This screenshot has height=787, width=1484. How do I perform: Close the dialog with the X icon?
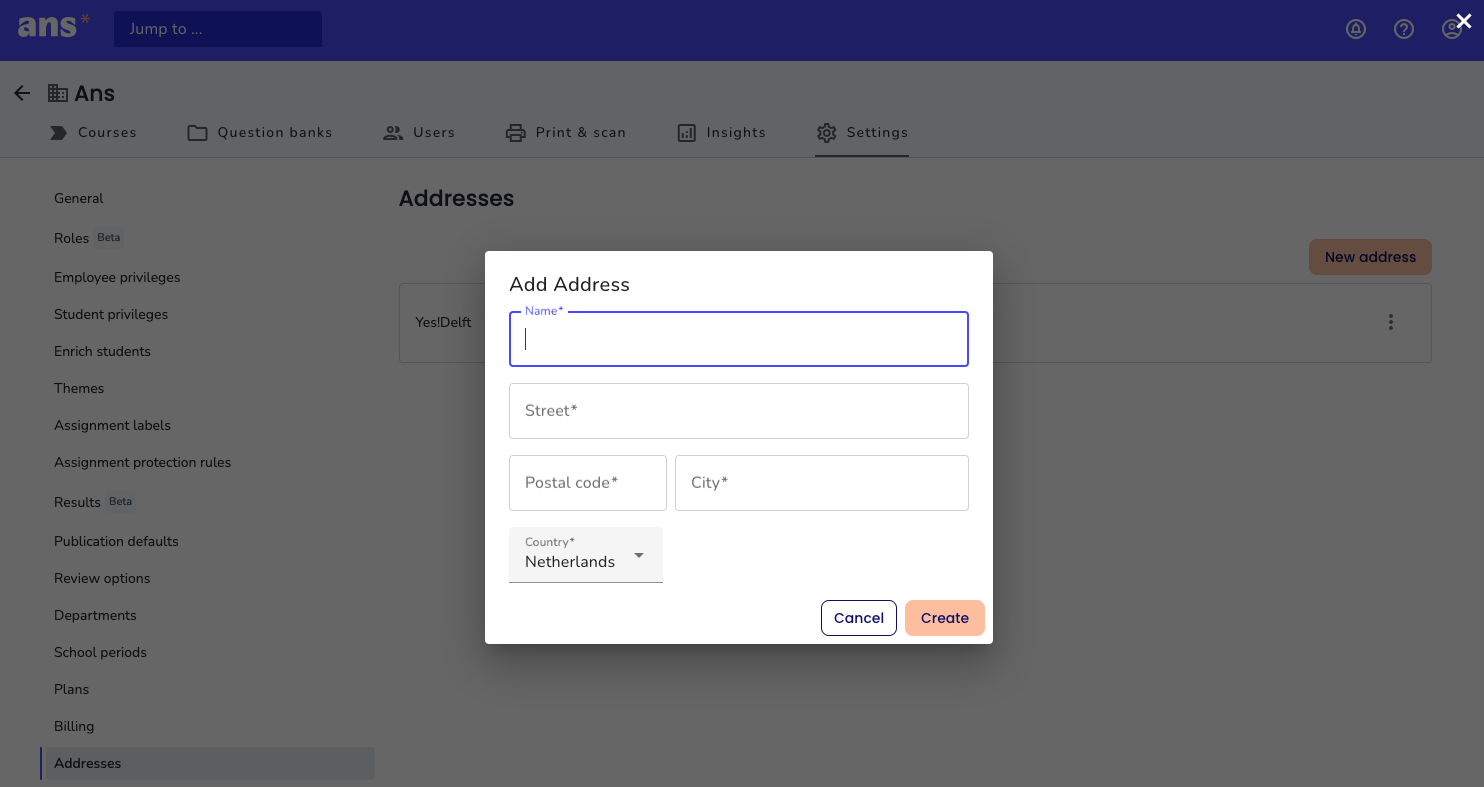tap(1464, 21)
